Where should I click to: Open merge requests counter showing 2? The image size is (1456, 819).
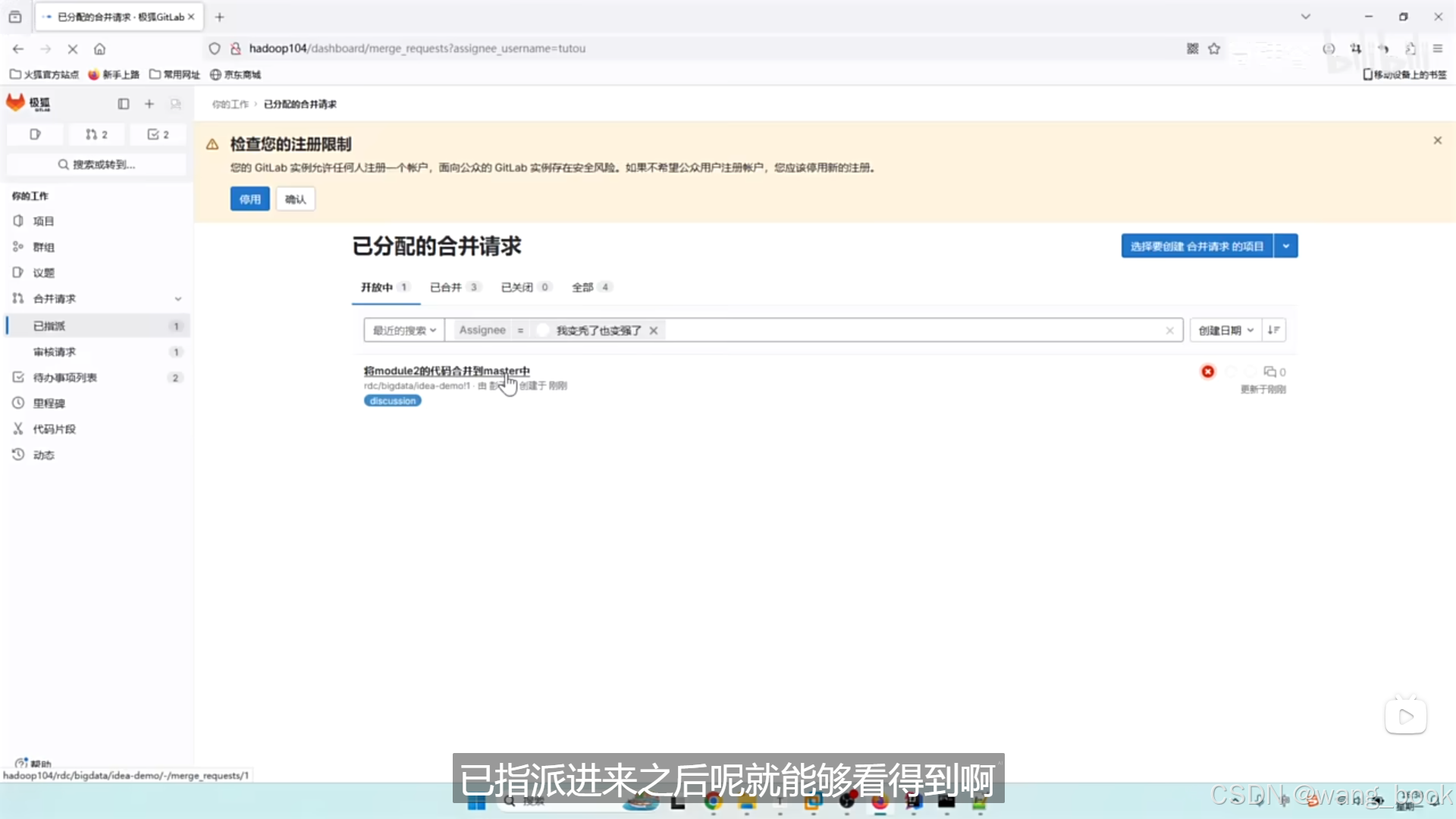(x=96, y=134)
